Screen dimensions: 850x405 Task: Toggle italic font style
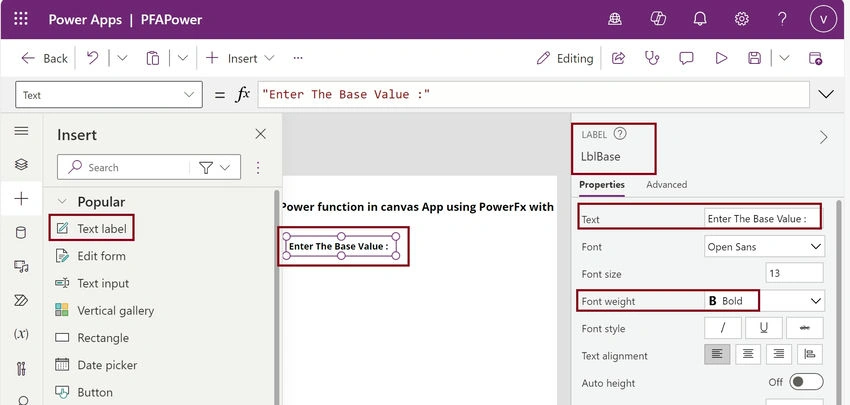[723, 328]
